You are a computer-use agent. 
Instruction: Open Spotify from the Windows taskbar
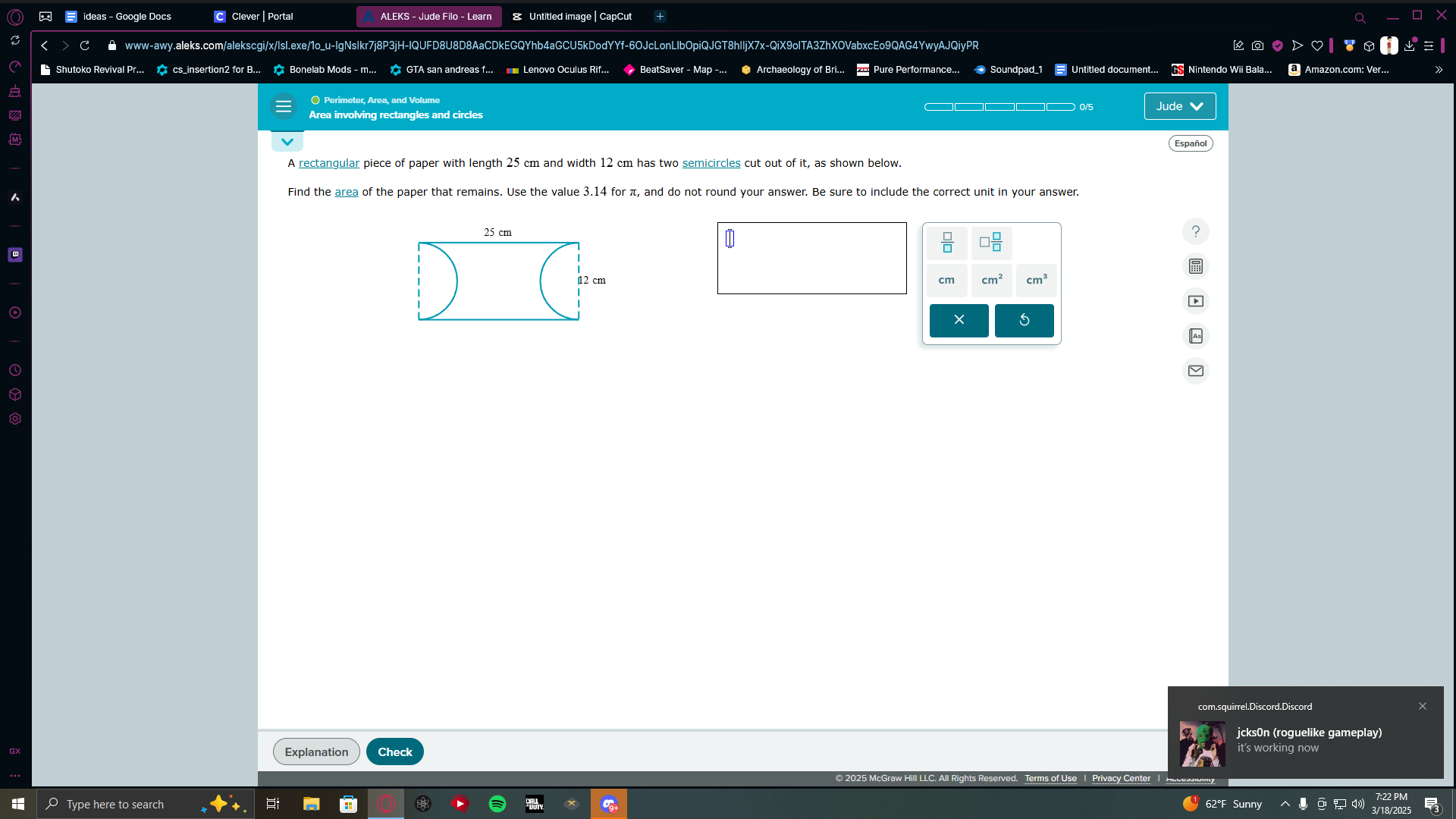point(497,804)
